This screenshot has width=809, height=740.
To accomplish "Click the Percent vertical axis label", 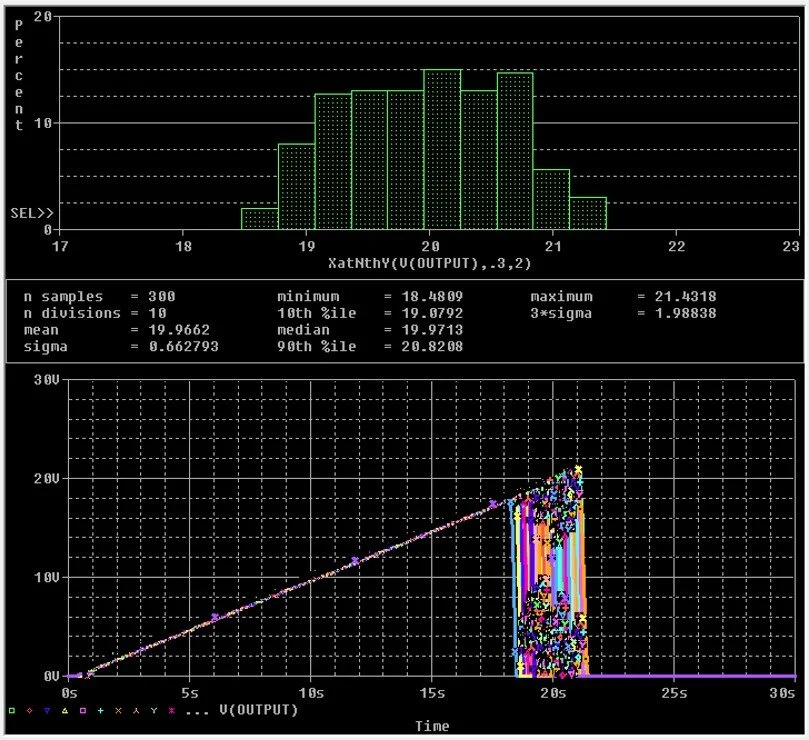I will (x=19, y=75).
